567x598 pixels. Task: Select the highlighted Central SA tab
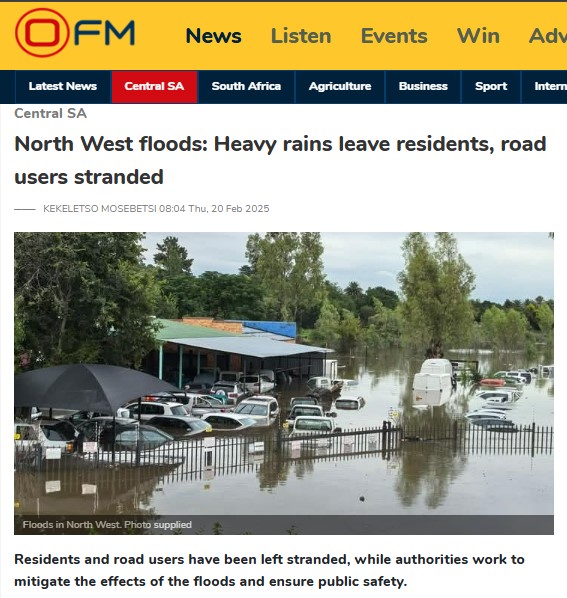[x=154, y=87]
